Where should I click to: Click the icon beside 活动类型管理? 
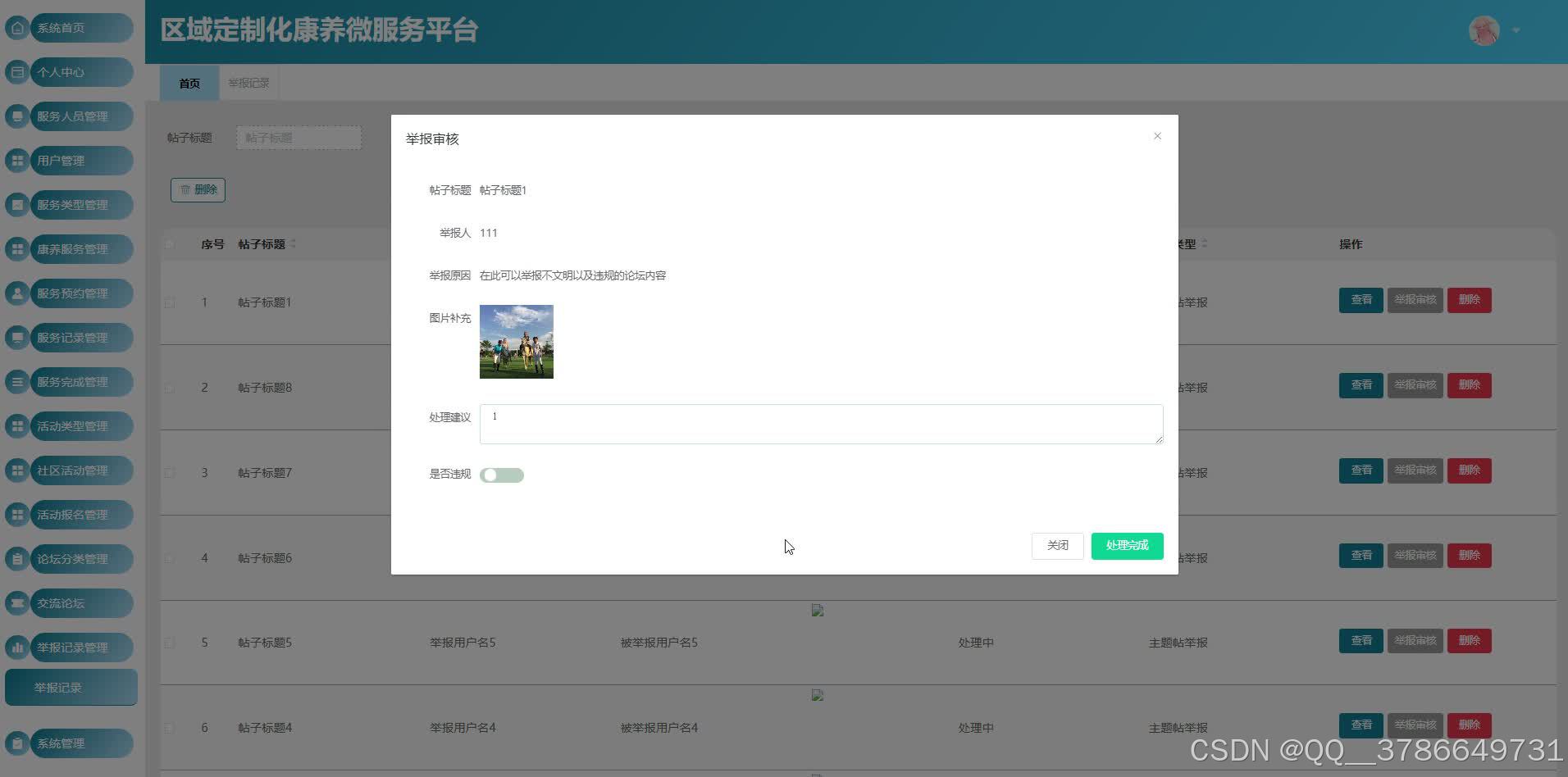click(17, 426)
